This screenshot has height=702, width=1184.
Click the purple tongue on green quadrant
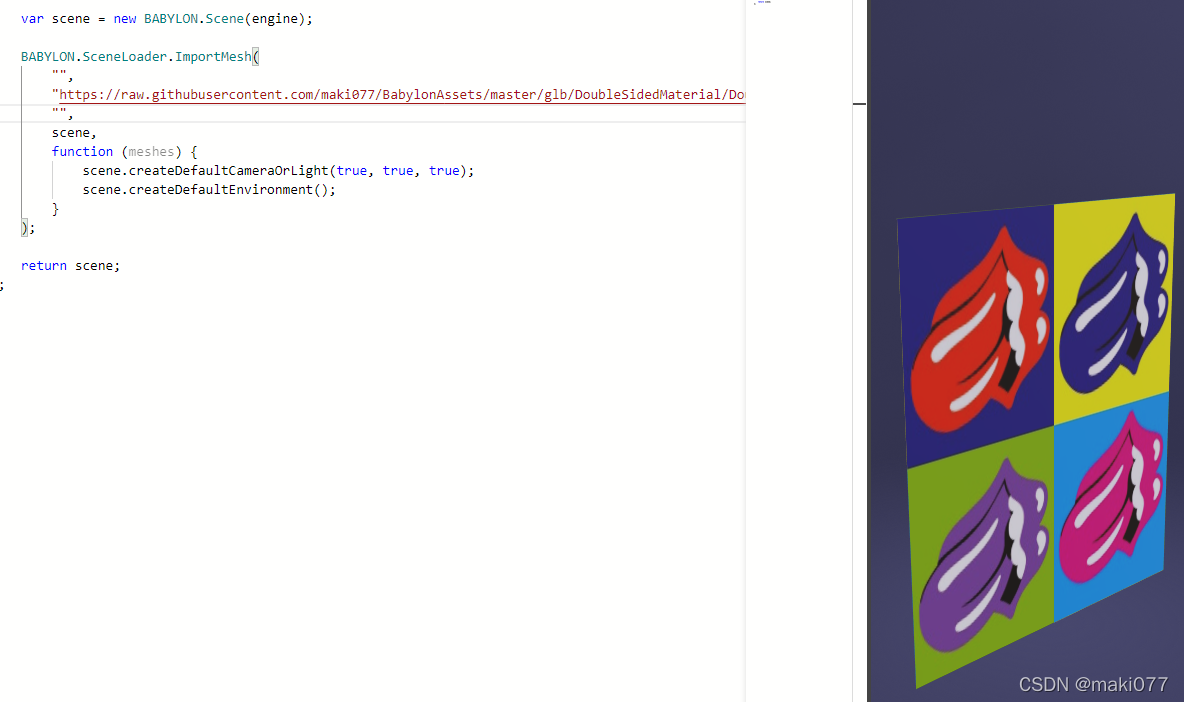tap(982, 555)
